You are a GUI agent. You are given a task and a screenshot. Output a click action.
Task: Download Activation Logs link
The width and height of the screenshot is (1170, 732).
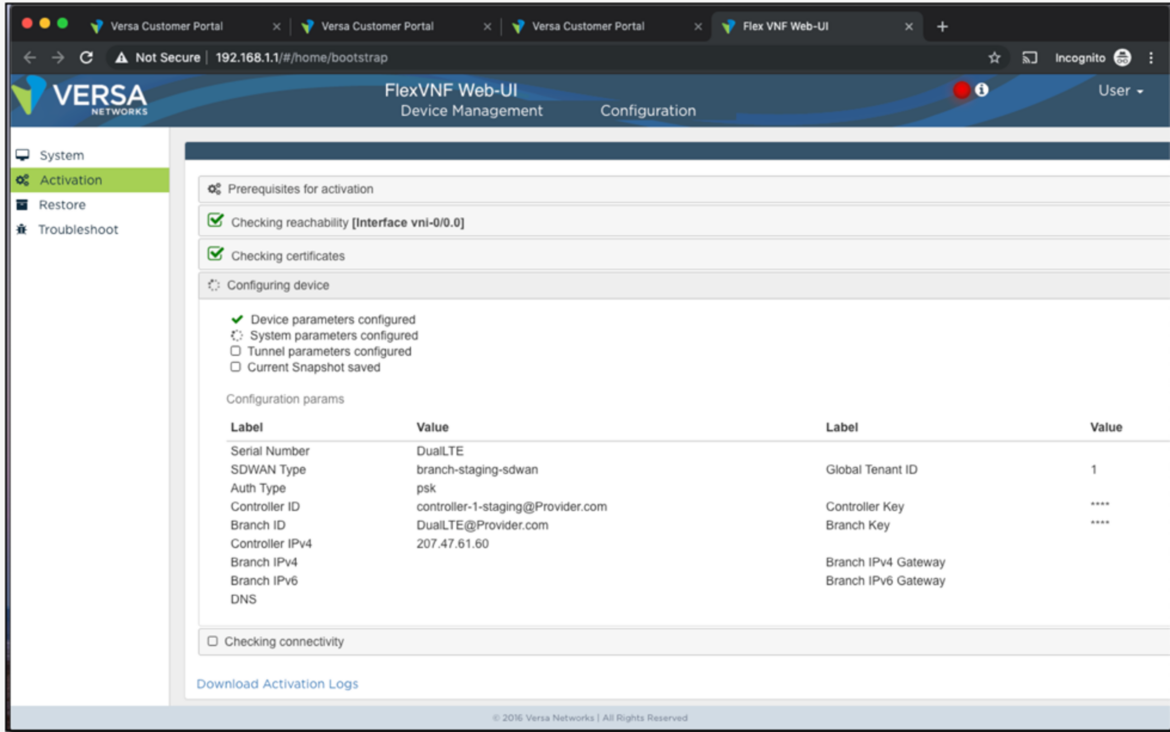tap(277, 684)
